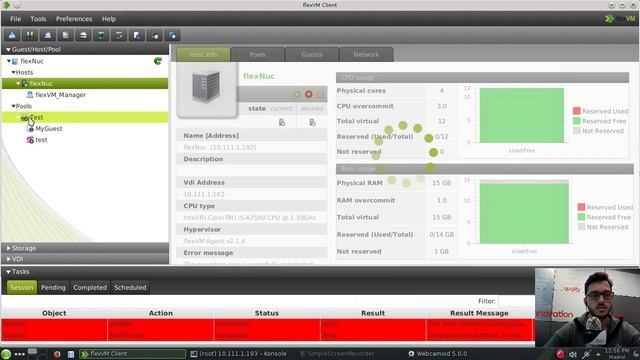Viewport: 640px width, 360px height.
Task: Click the Physical RAM row value 15 GB
Action: (442, 183)
